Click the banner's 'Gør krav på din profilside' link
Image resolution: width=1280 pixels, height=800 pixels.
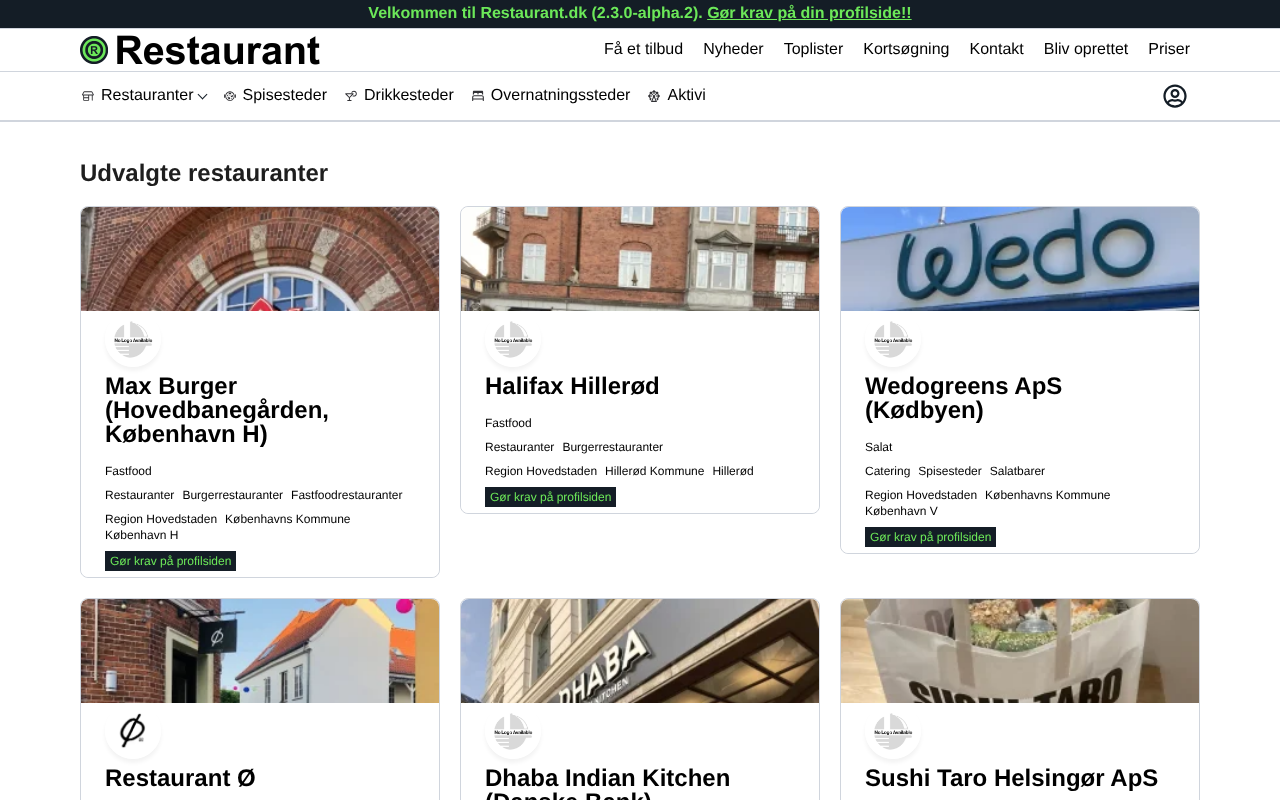click(809, 13)
